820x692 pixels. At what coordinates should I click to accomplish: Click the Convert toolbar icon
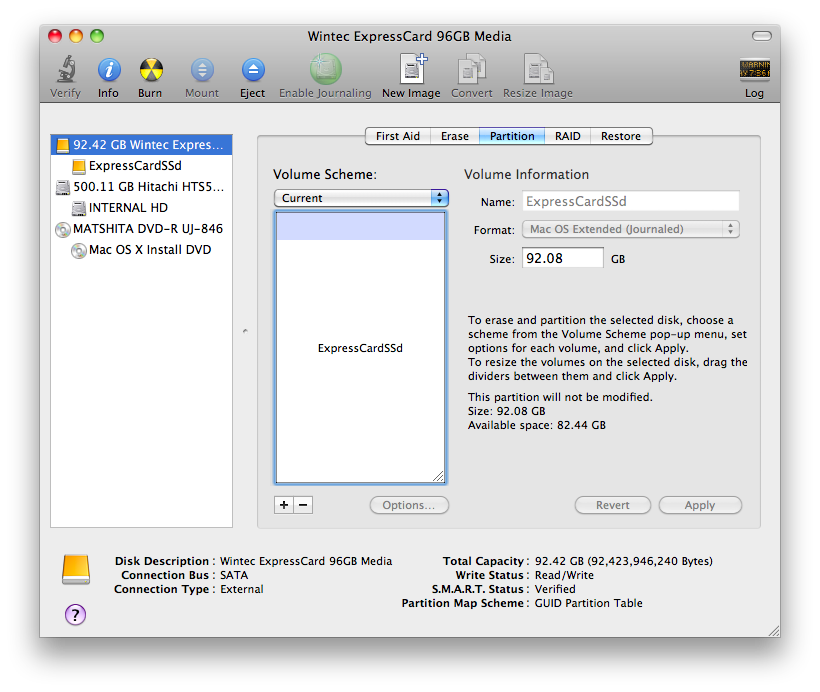click(x=472, y=69)
